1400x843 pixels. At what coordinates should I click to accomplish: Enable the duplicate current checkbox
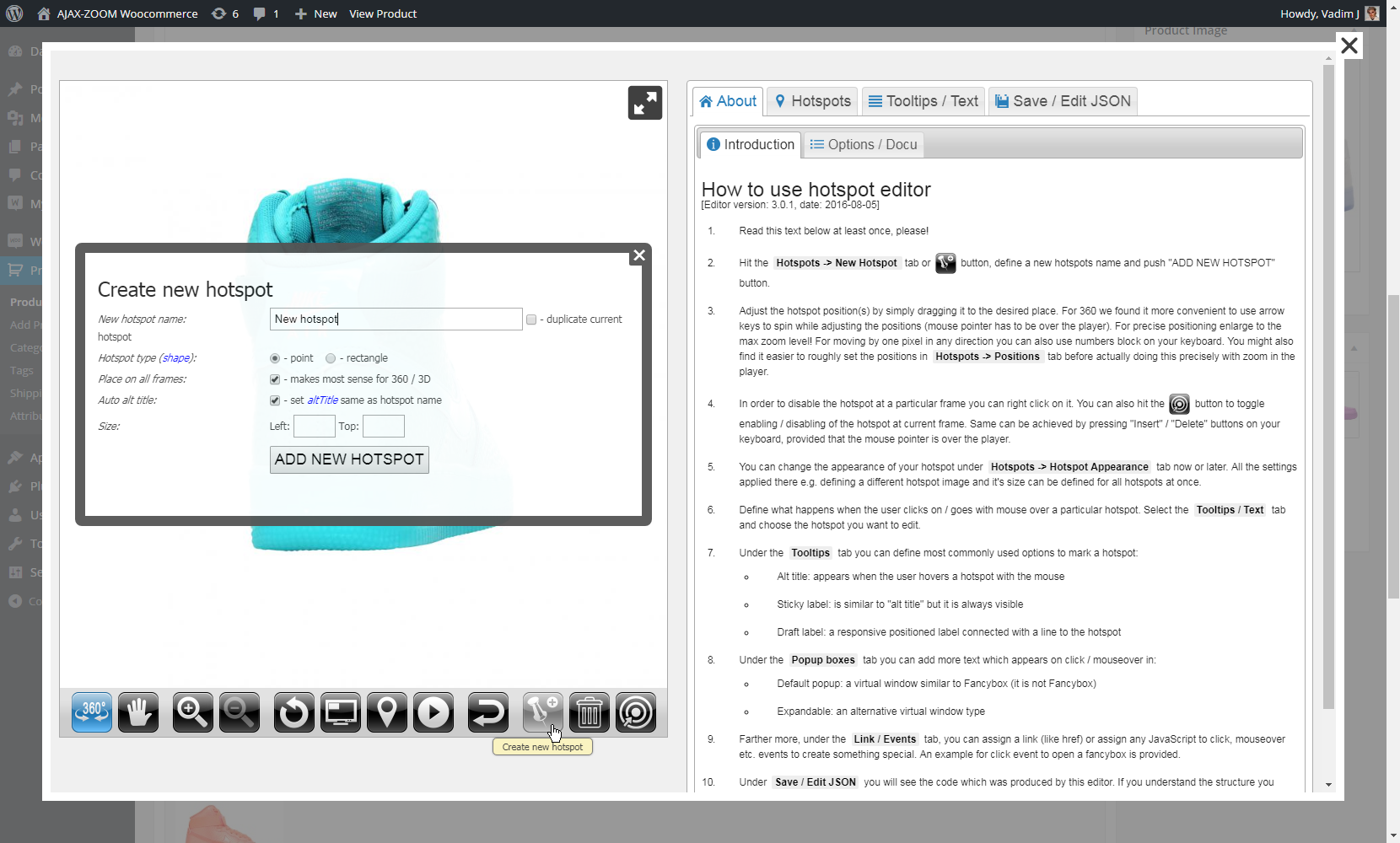click(x=531, y=319)
